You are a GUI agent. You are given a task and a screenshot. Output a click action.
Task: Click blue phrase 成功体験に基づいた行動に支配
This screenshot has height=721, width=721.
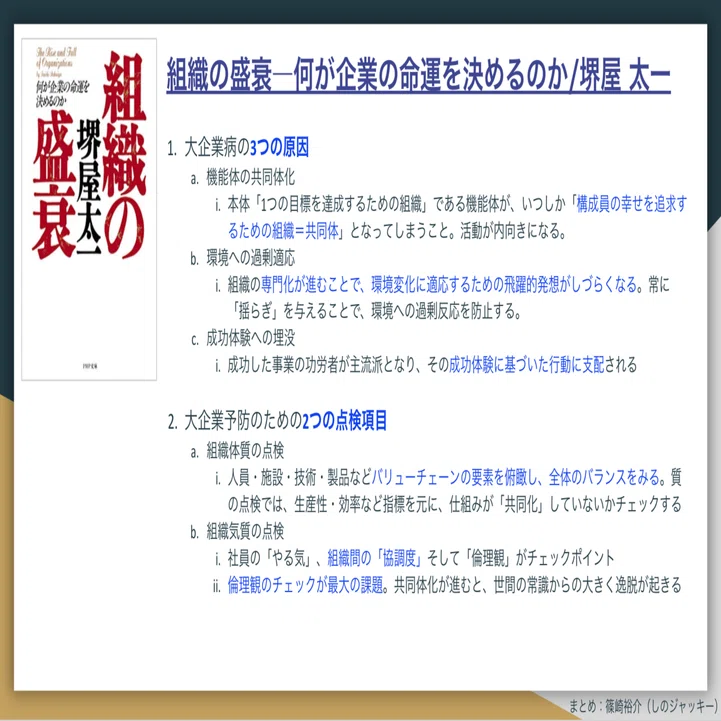(526, 365)
